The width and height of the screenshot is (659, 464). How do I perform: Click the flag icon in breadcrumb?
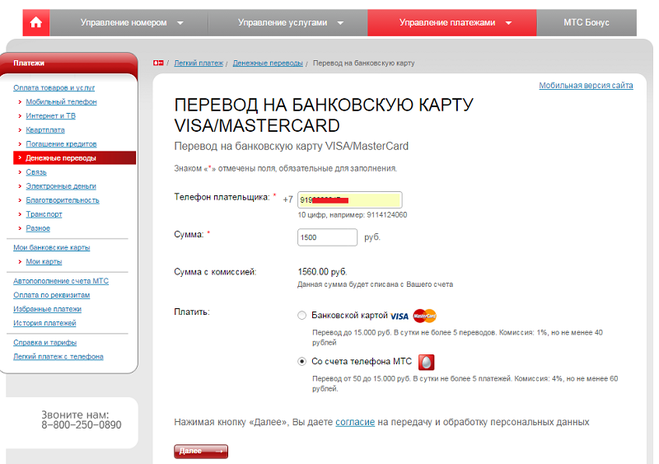click(158, 63)
